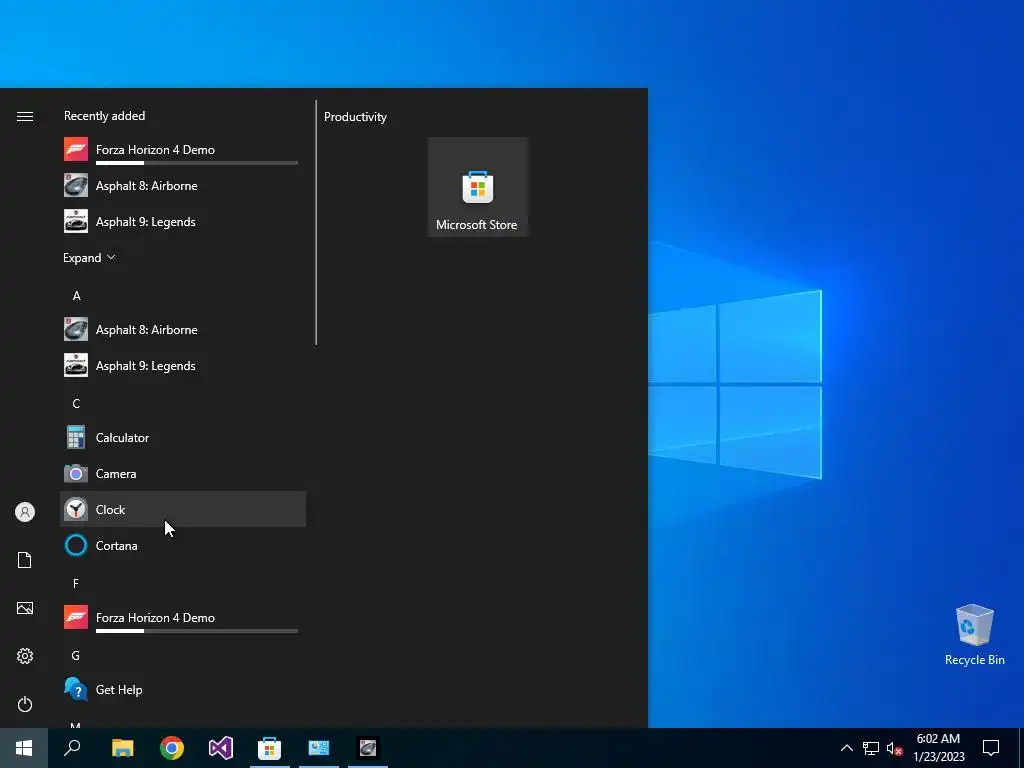This screenshot has height=768, width=1024.
Task: Switch to the Asphalt app on the taskbar
Action: (x=368, y=748)
